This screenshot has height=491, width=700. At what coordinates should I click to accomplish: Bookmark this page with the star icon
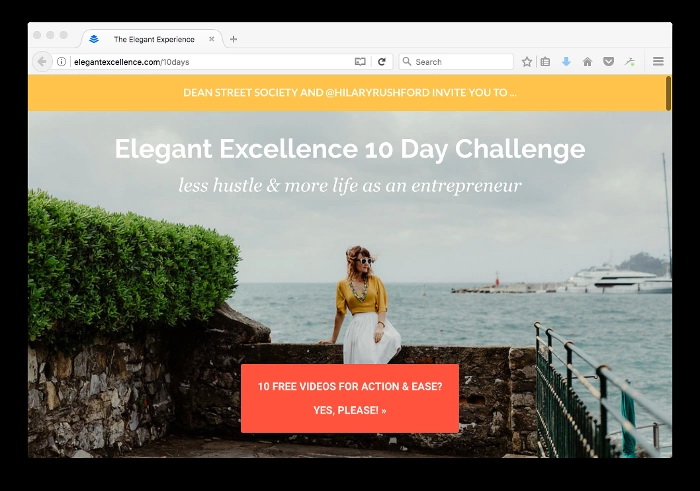[x=527, y=62]
